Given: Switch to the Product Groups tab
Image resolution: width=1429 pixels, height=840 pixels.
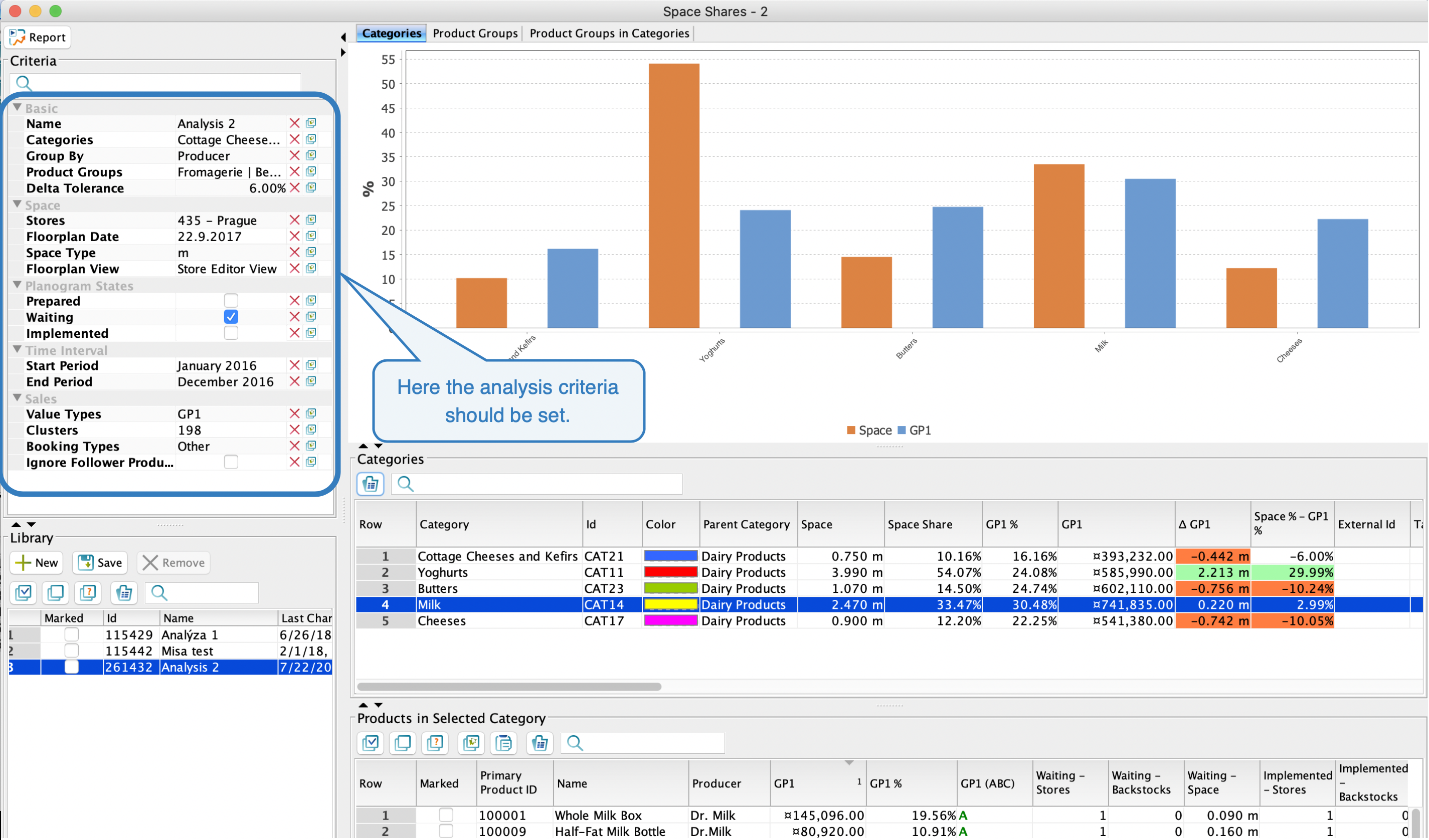Looking at the screenshot, I should 475,34.
